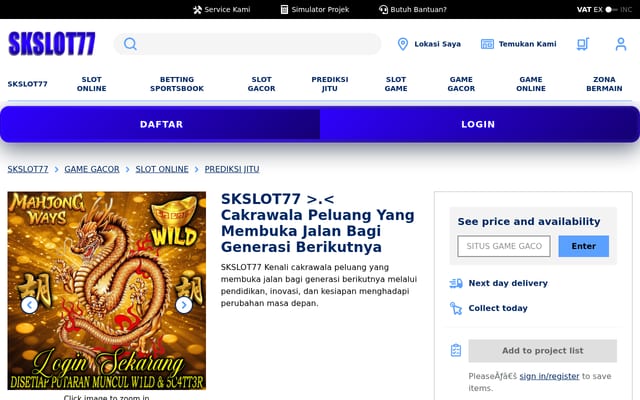Open SLOT GACOR menu item
Screen dimensions: 640x400
[x=261, y=84]
